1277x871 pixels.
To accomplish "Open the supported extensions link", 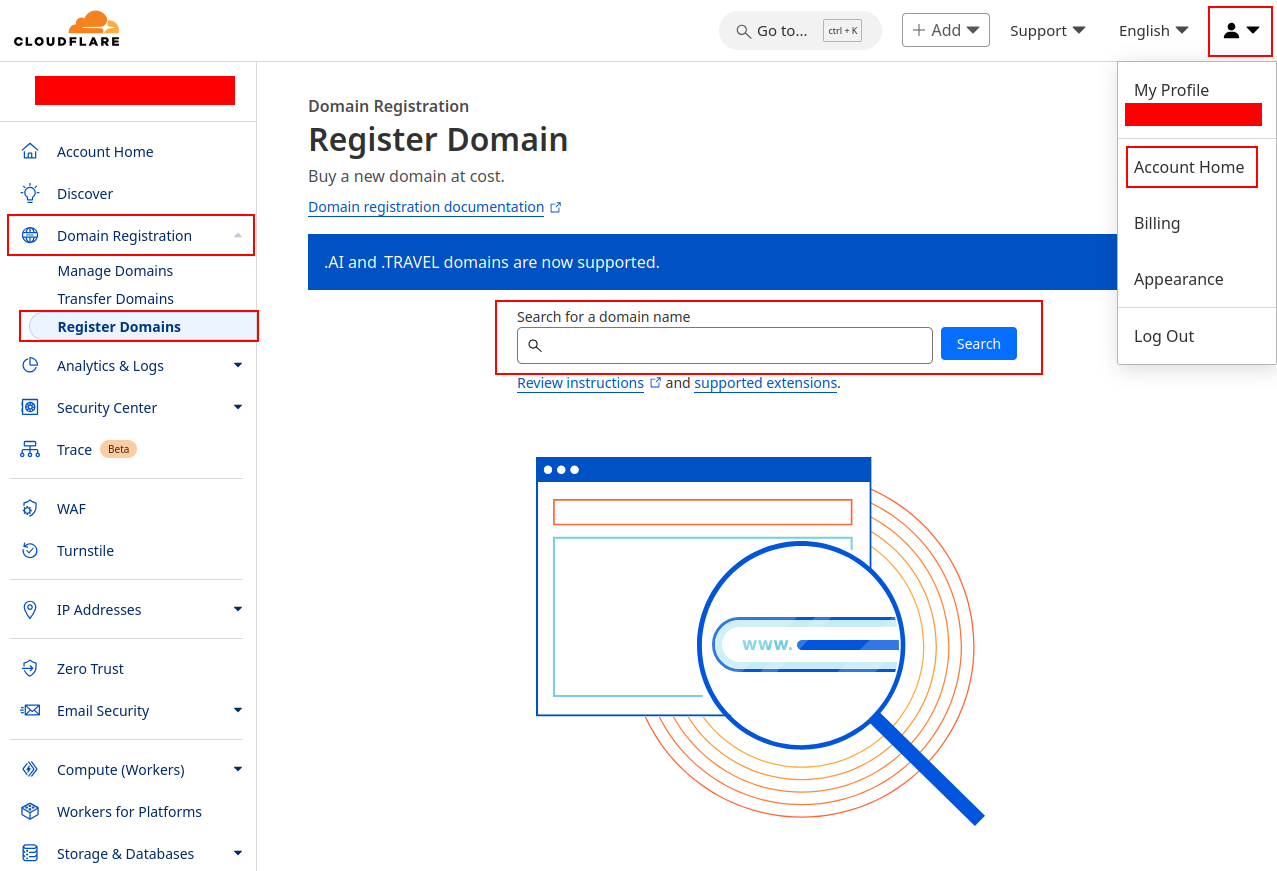I will (x=766, y=383).
